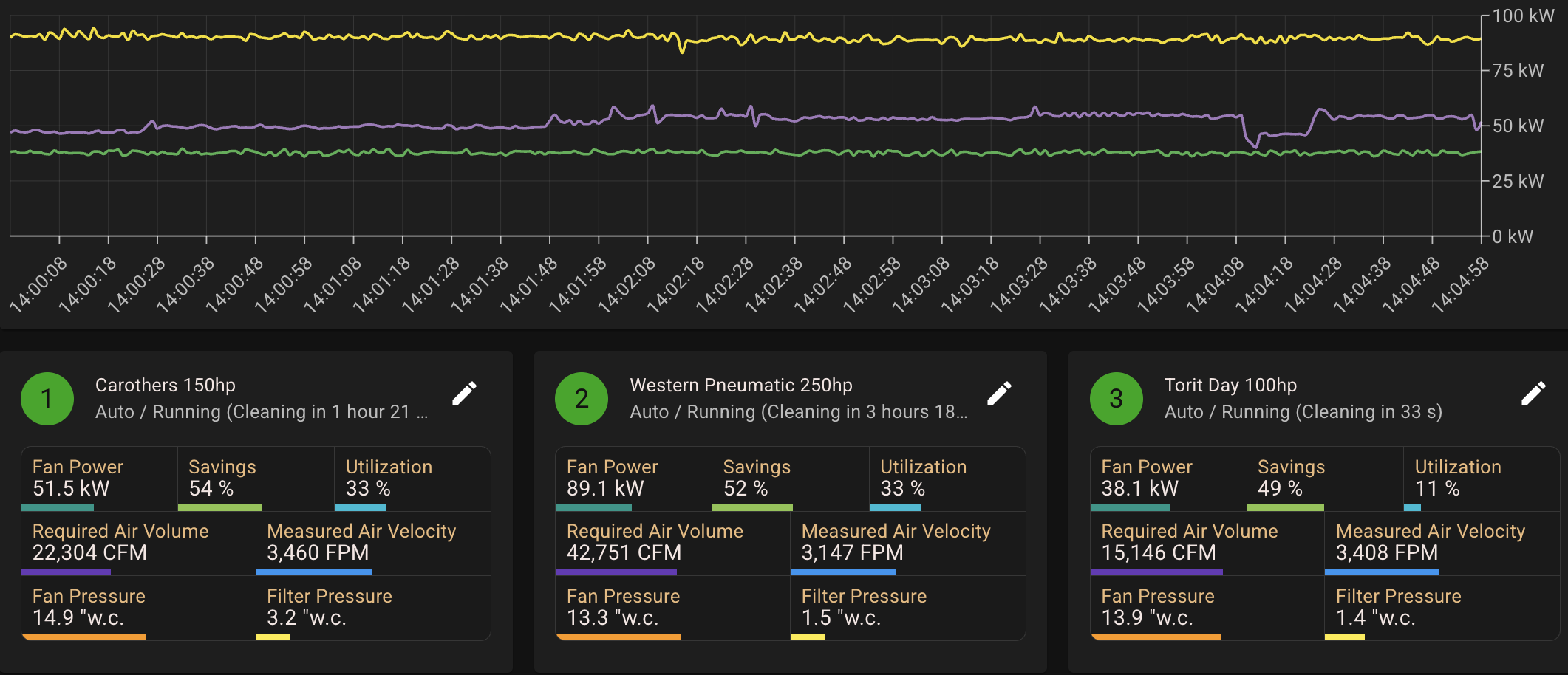Click Required Air Volume 22,304 CFM
This screenshot has width=1568, height=675.
pyautogui.click(x=138, y=544)
